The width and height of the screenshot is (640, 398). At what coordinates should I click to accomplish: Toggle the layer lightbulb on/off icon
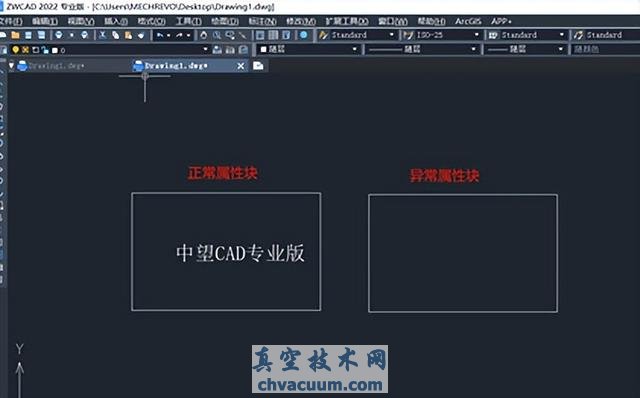coord(16,50)
